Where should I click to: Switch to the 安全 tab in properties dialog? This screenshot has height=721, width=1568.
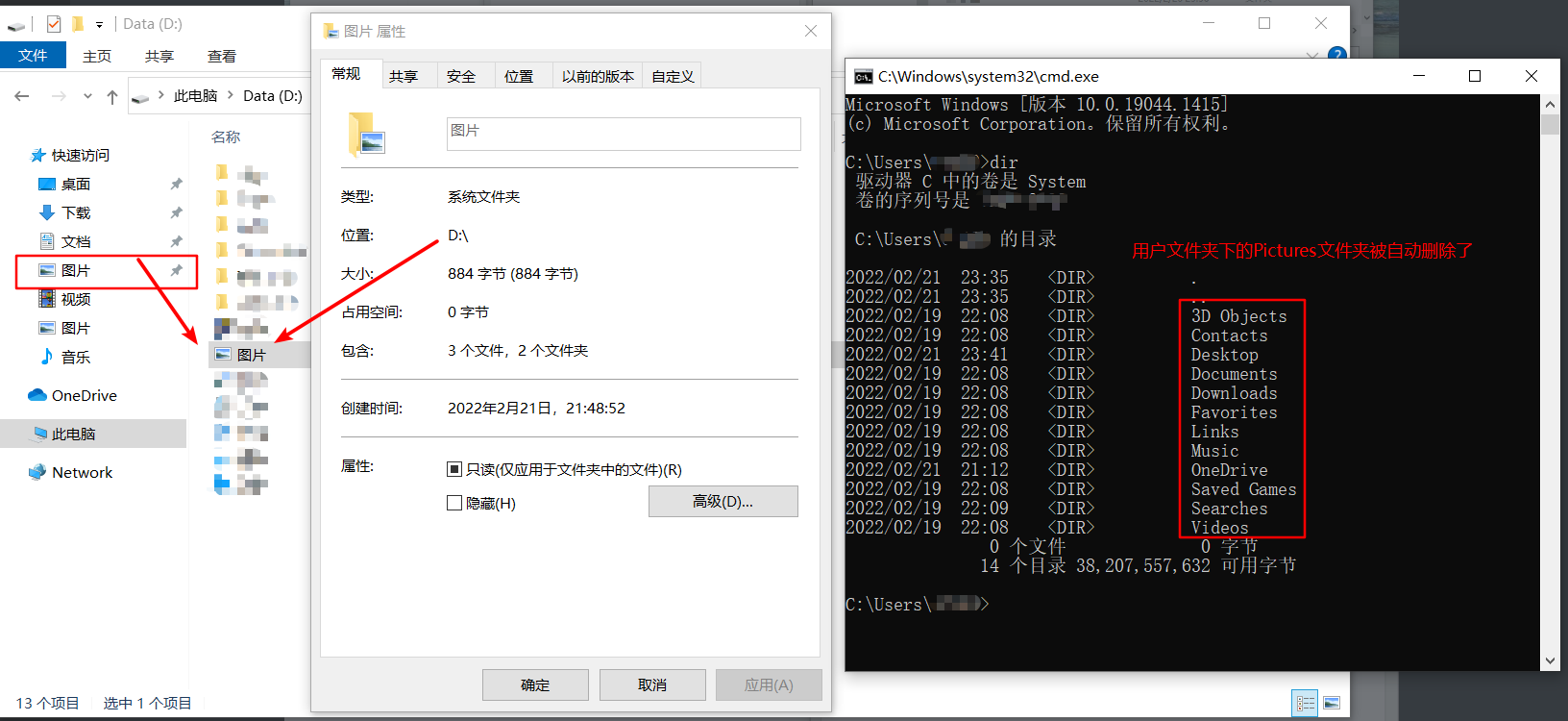pyautogui.click(x=461, y=76)
